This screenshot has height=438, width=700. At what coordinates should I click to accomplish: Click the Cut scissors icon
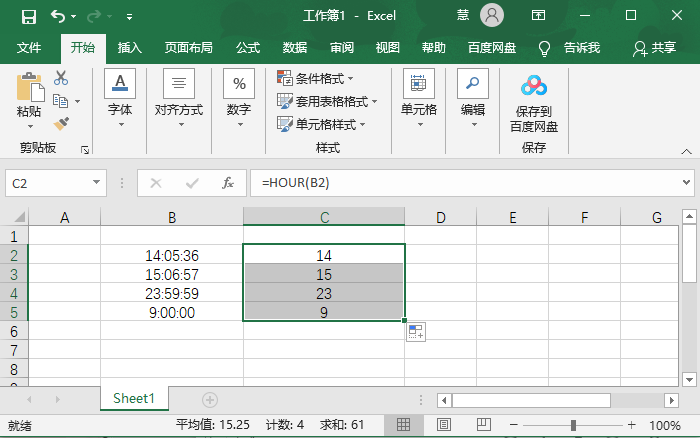tap(61, 78)
